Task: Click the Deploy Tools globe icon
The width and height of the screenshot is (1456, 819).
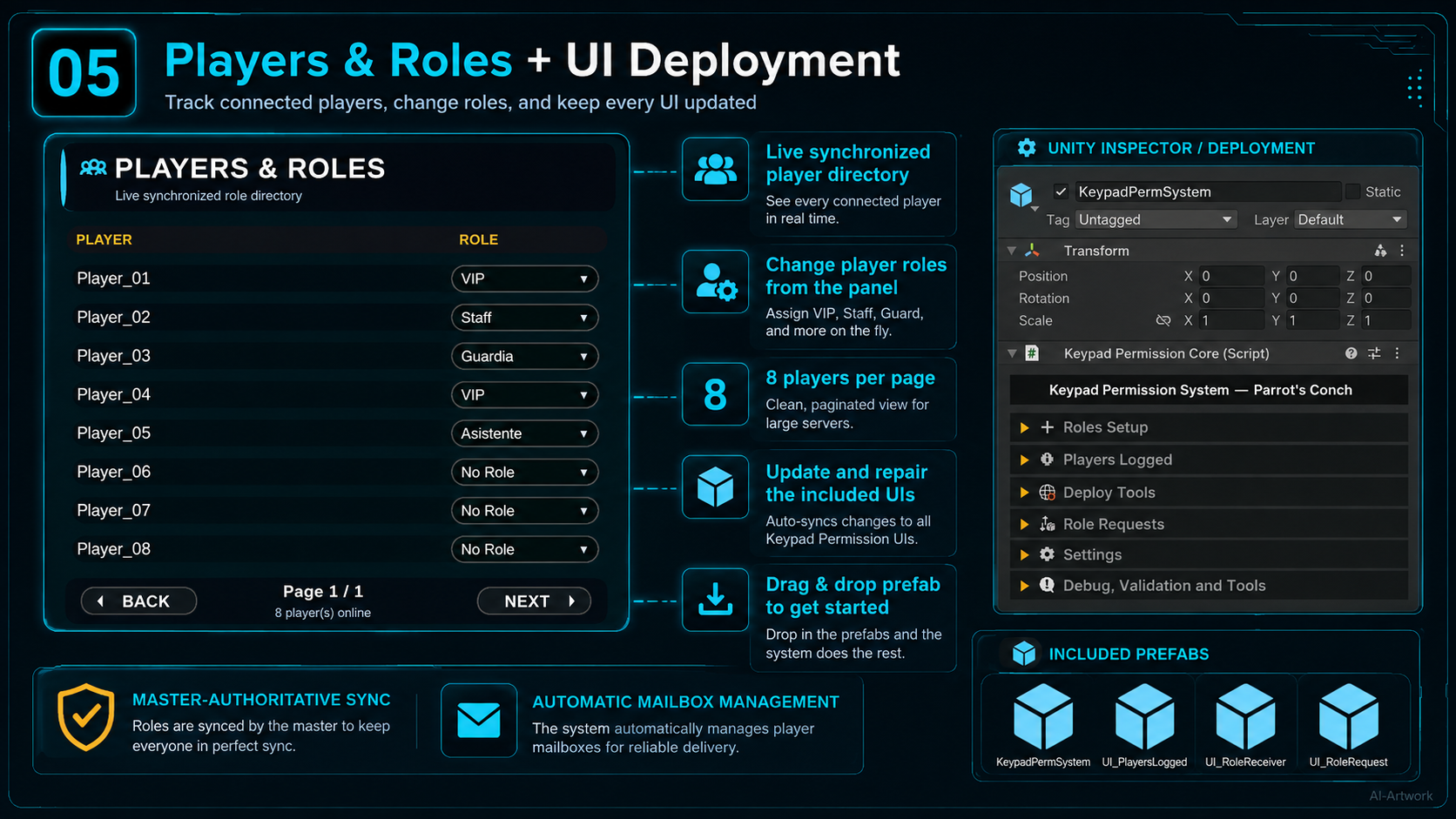Action: [1048, 493]
